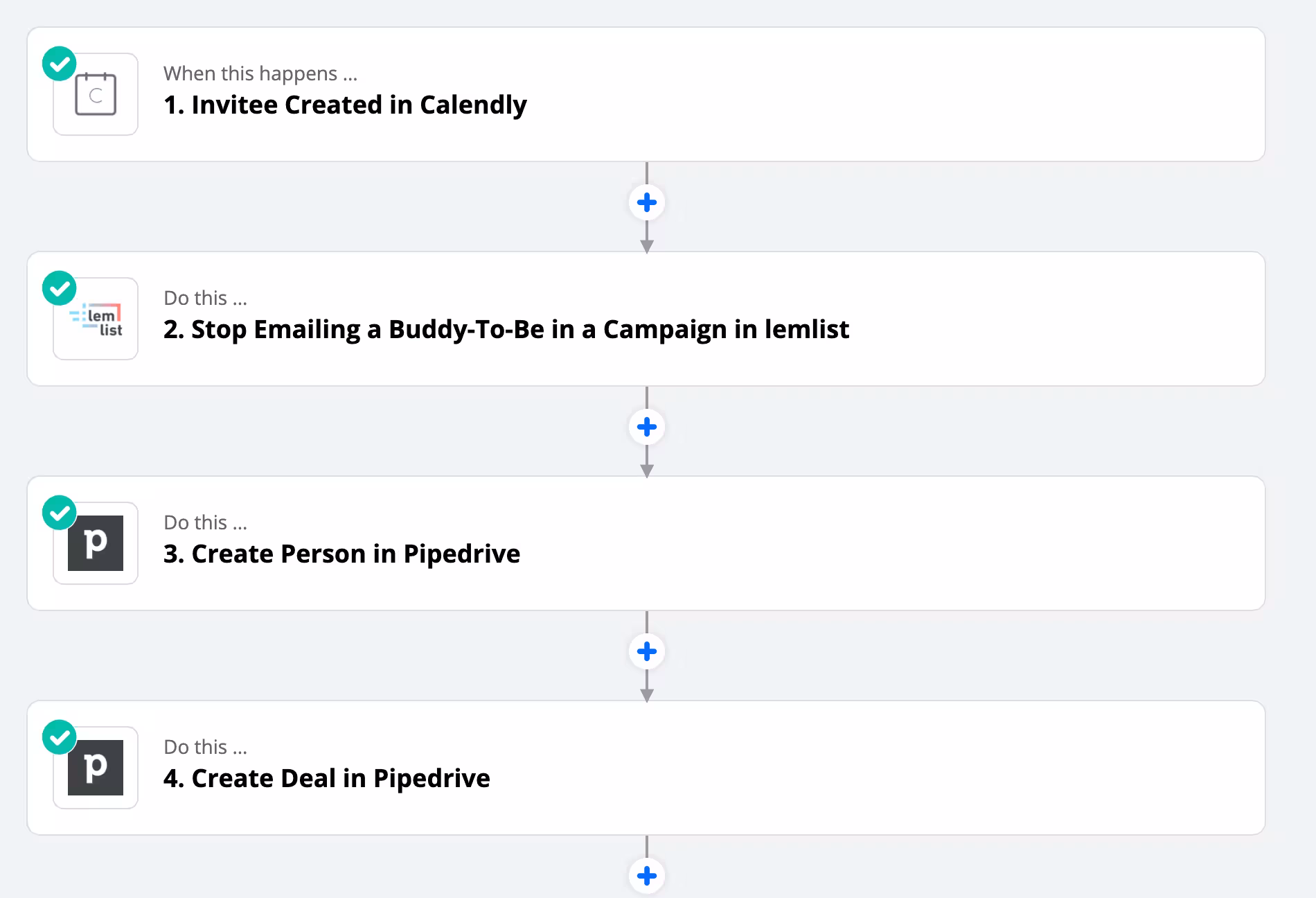Click the green checkmark on the Calendly step
The height and width of the screenshot is (898, 1316).
tap(60, 64)
